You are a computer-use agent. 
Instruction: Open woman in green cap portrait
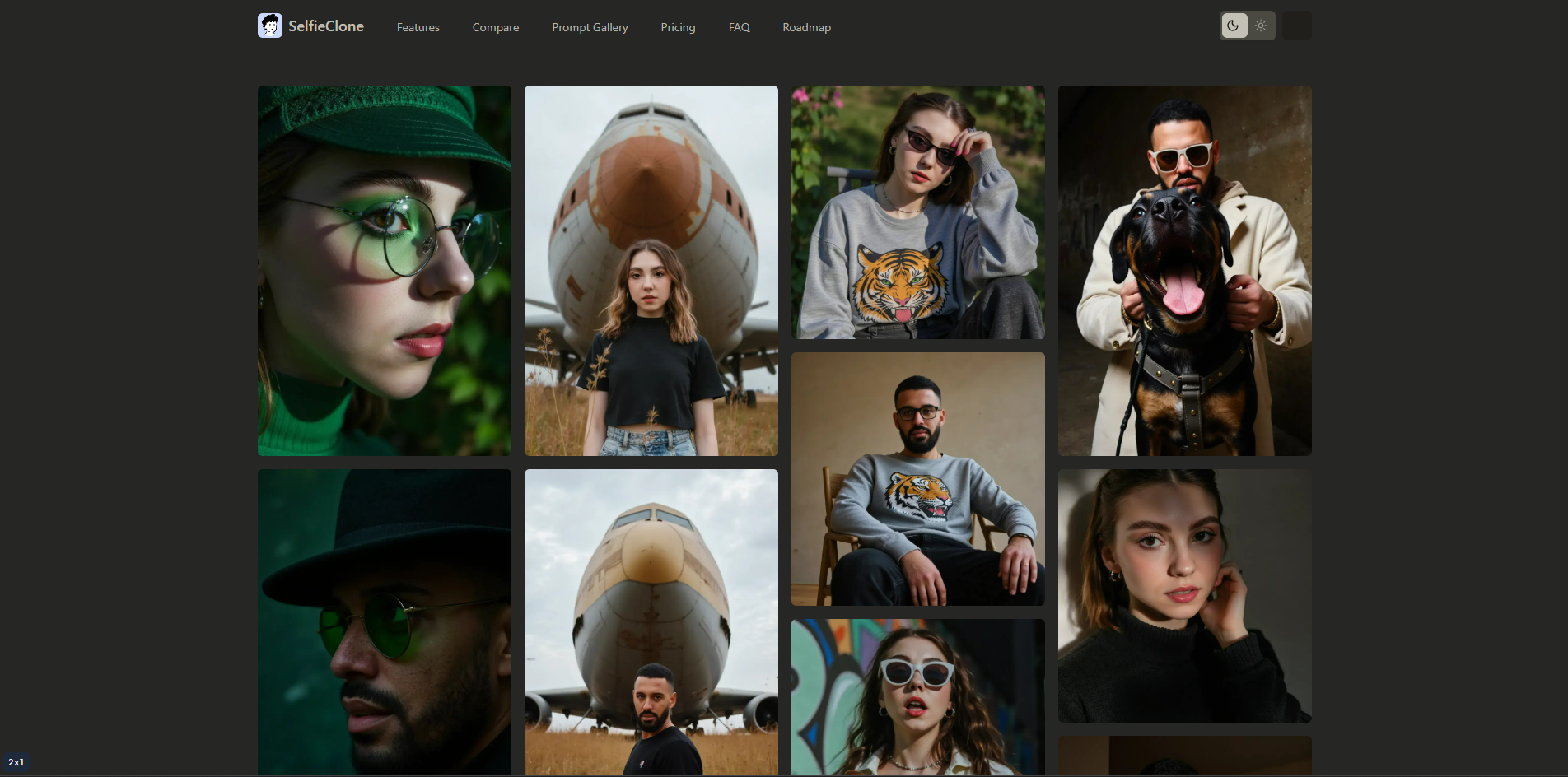pyautogui.click(x=384, y=270)
